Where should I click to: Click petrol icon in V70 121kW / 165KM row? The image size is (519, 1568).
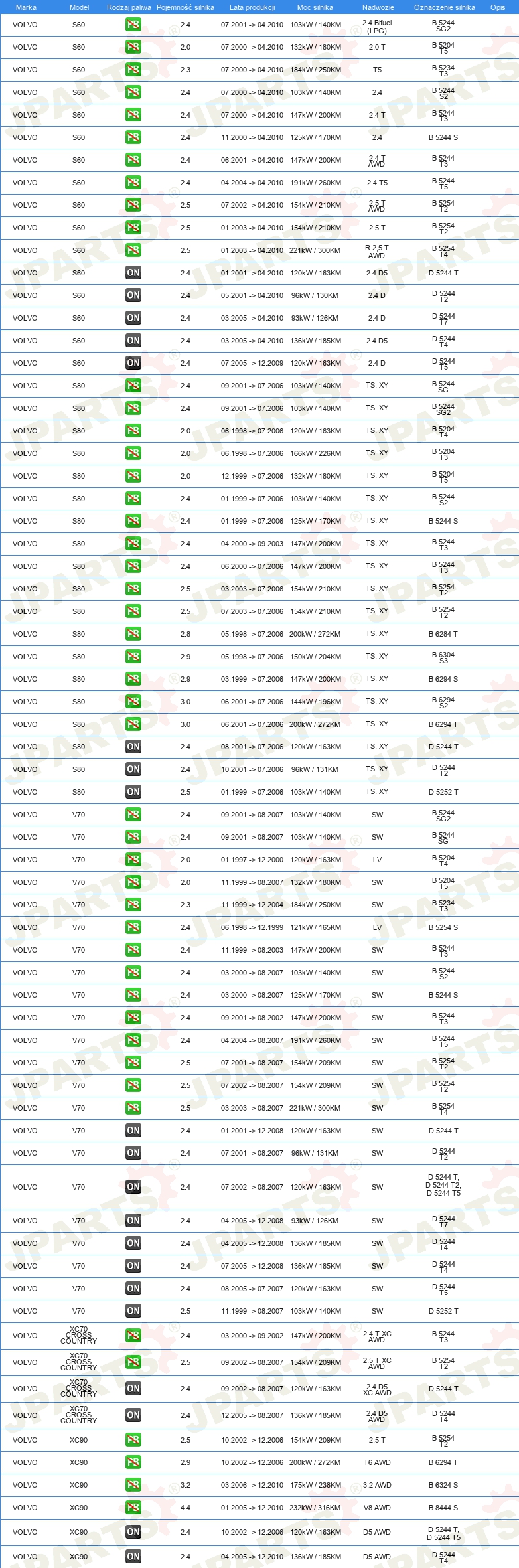[133, 927]
